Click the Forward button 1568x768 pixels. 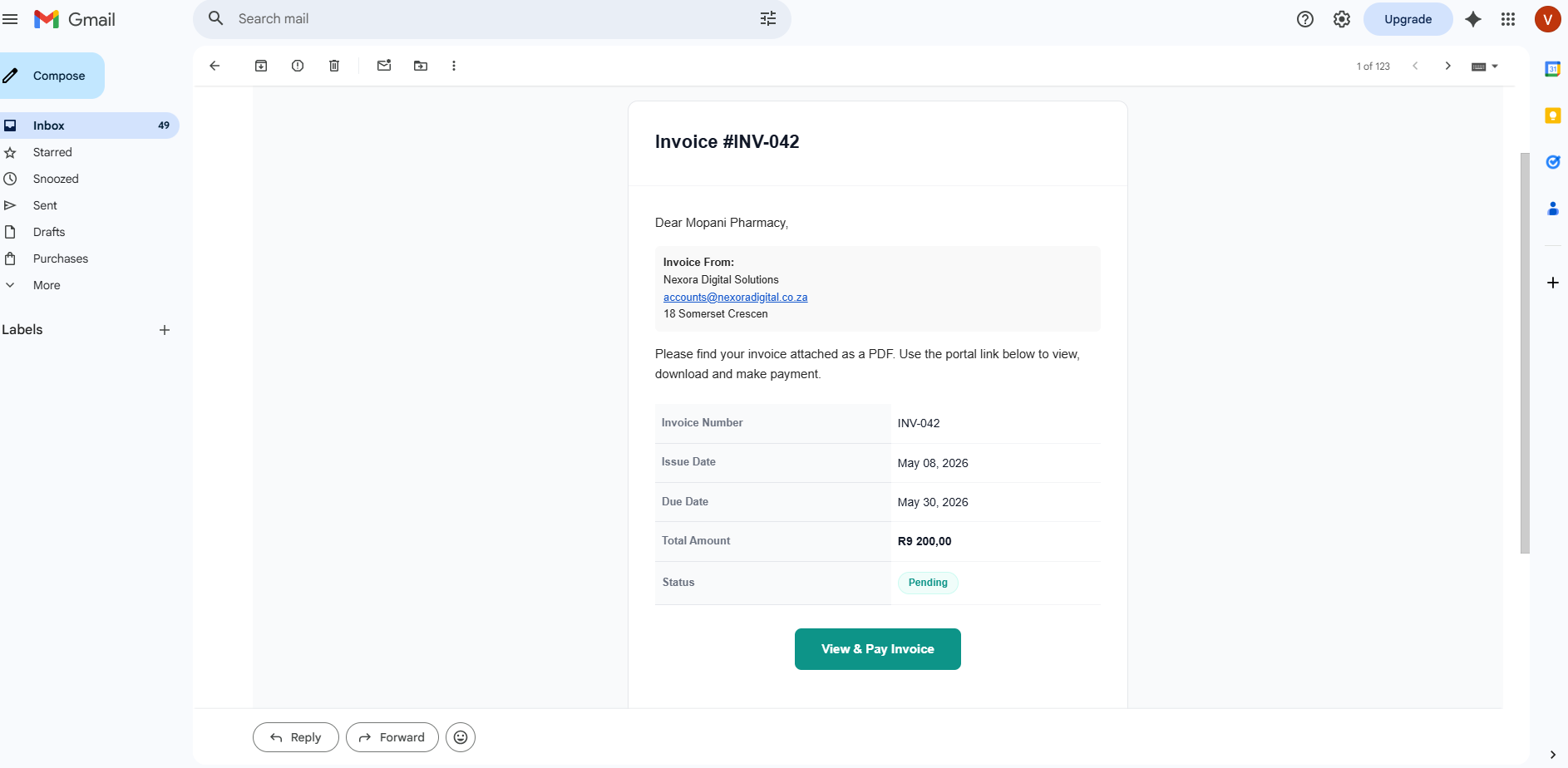point(392,737)
